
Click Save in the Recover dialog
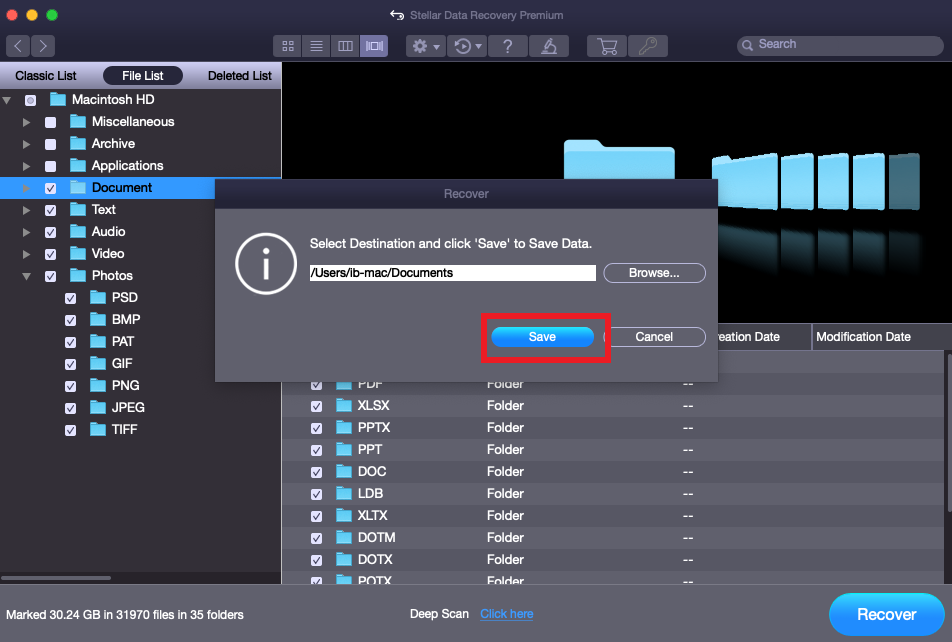(542, 336)
